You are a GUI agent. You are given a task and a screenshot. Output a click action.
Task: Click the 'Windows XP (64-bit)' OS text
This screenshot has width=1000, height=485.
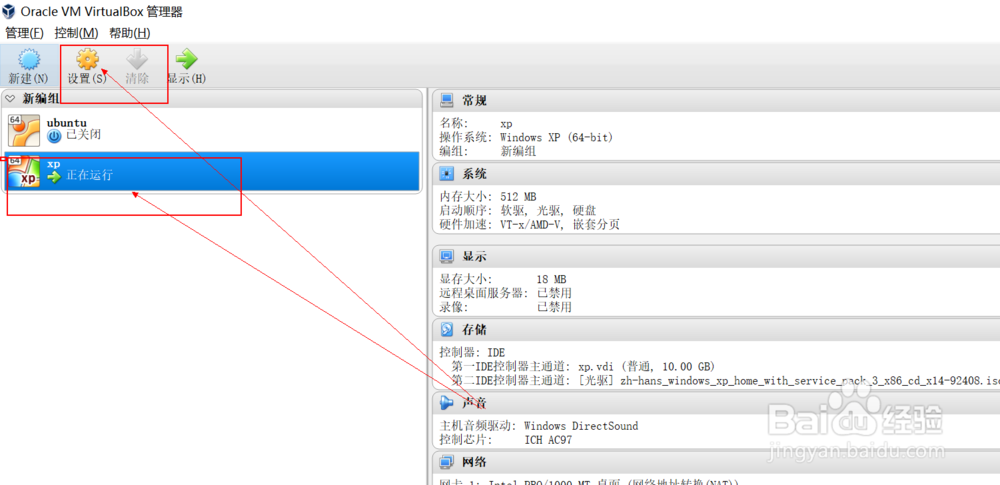(x=556, y=137)
